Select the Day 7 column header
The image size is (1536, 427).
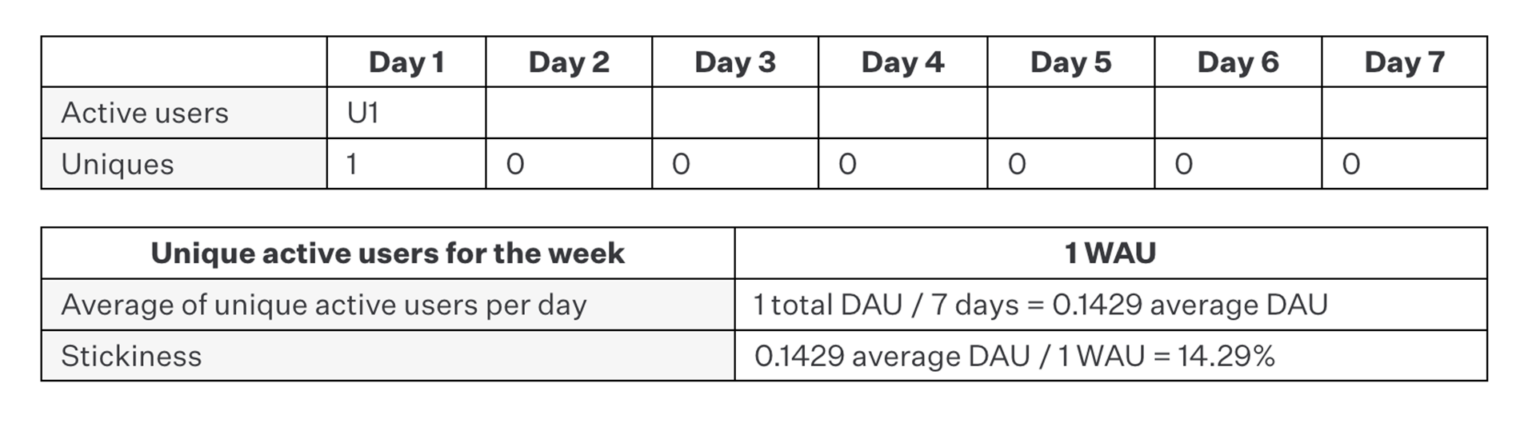(1404, 63)
